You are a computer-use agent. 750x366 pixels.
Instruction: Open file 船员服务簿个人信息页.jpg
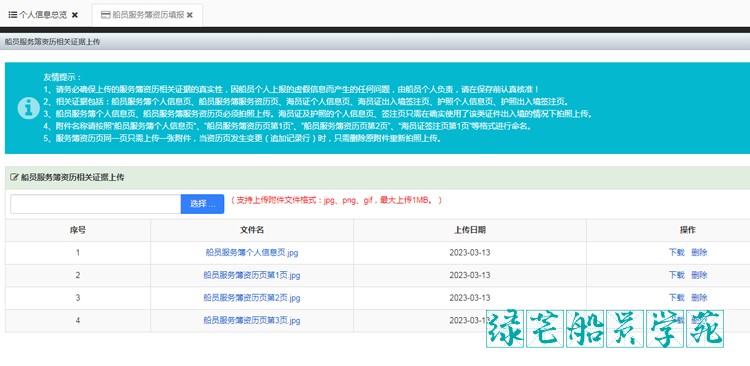tap(252, 253)
